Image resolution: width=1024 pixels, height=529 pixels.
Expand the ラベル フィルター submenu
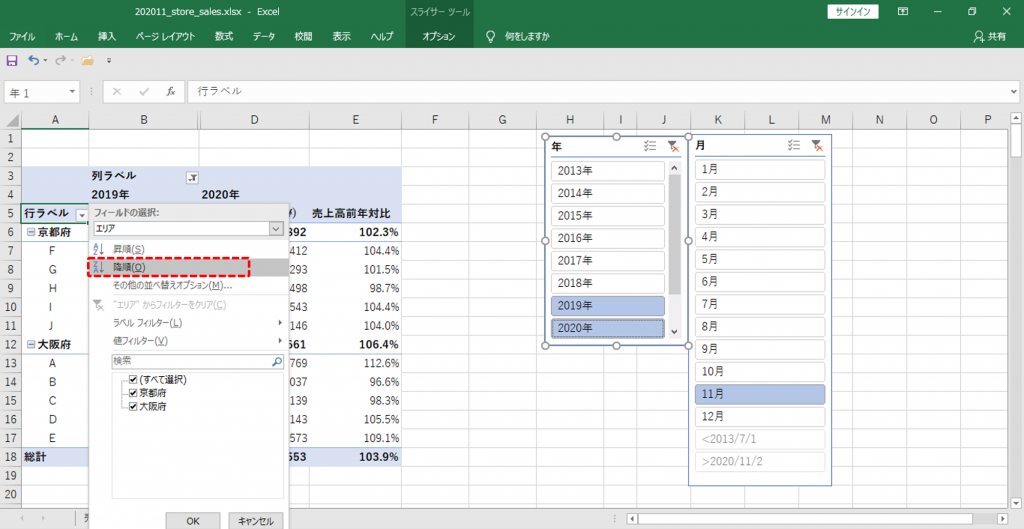[x=280, y=323]
